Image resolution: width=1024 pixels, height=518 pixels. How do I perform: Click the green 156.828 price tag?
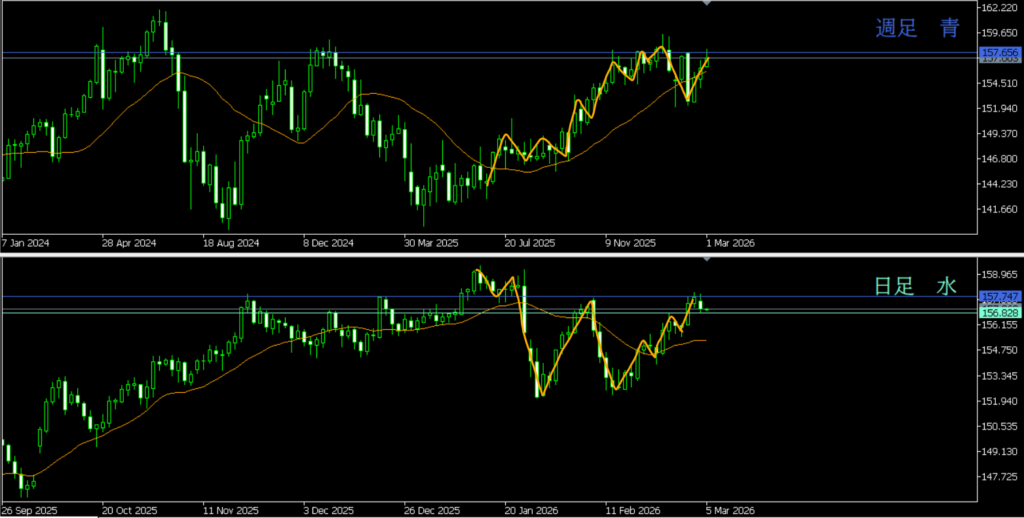(x=1000, y=312)
